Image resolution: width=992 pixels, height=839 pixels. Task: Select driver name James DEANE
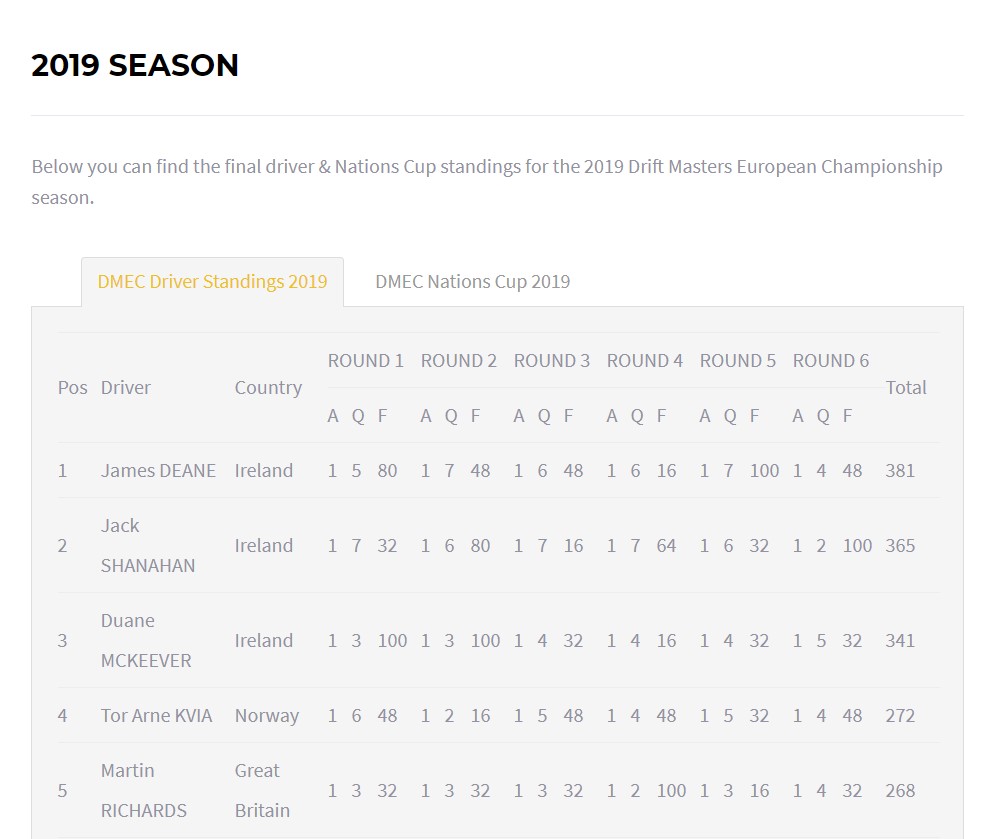(158, 471)
